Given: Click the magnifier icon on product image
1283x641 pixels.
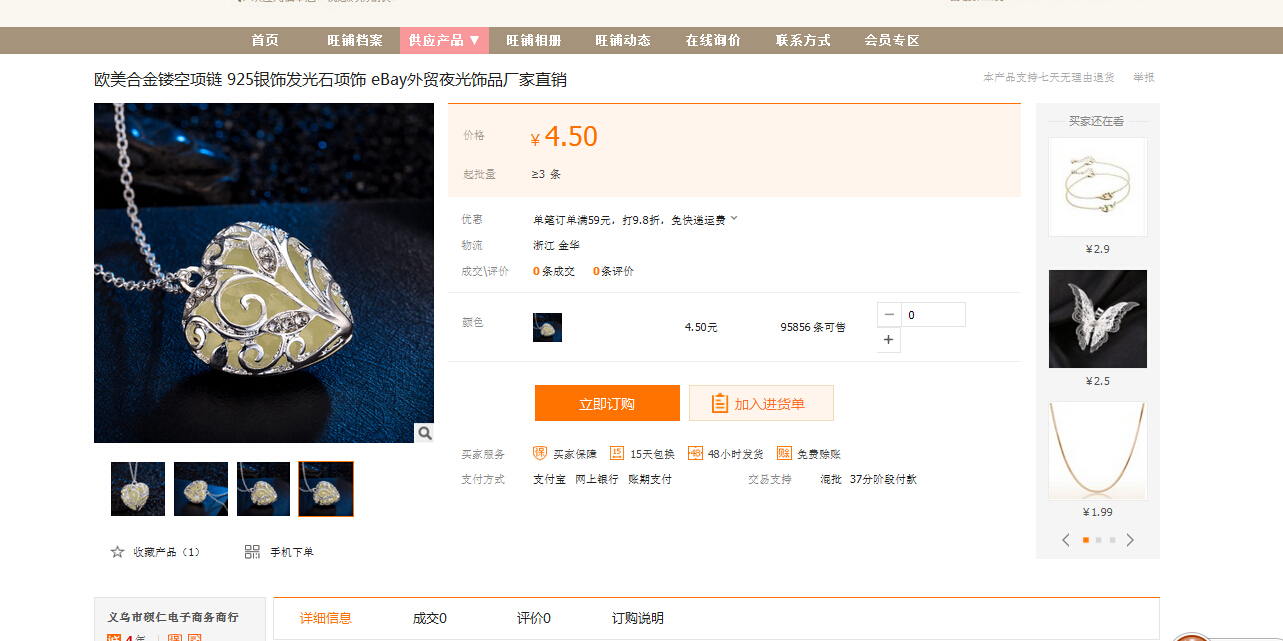Looking at the screenshot, I should [425, 433].
